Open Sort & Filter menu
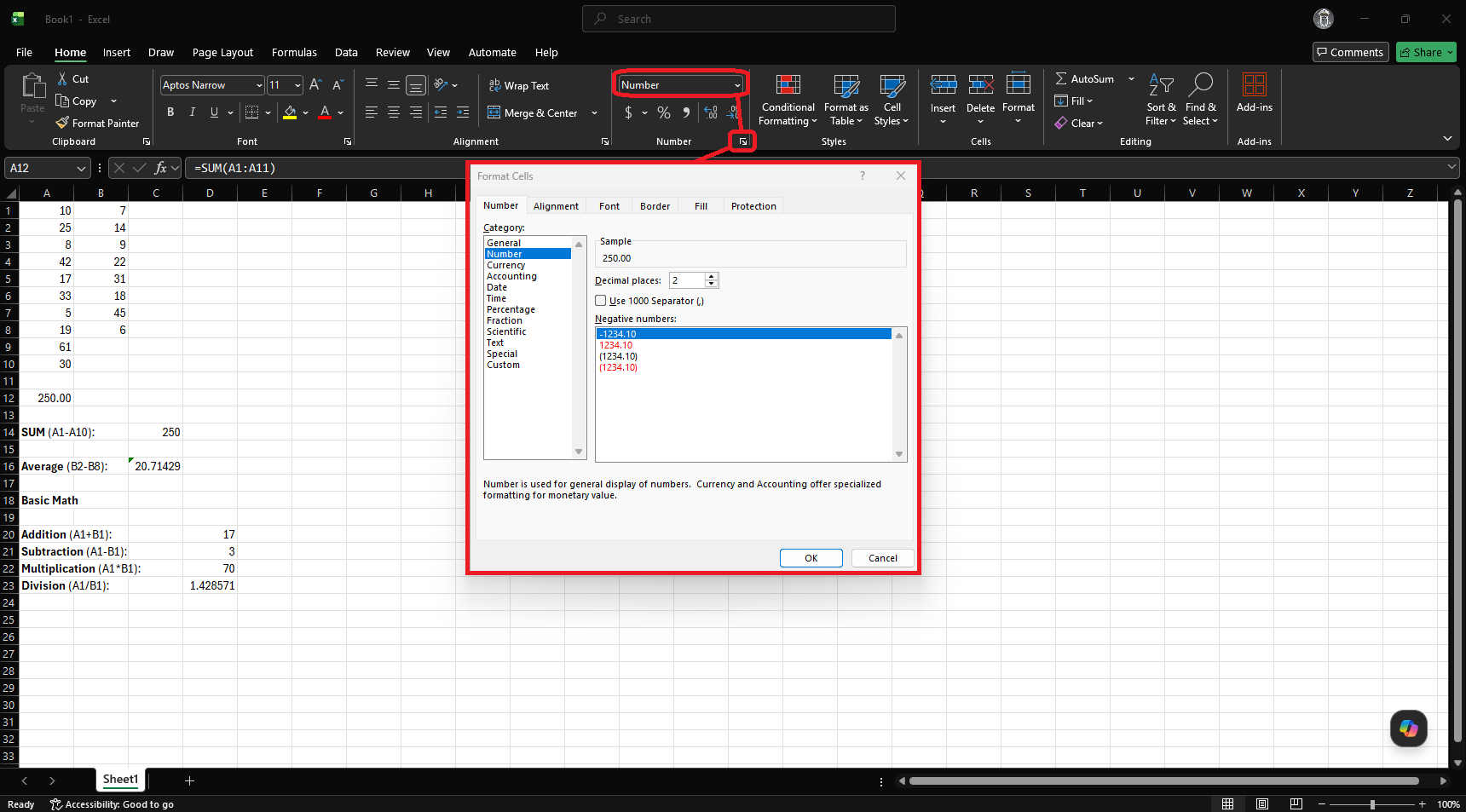Screen dimensions: 1466x812 (x=1161, y=100)
